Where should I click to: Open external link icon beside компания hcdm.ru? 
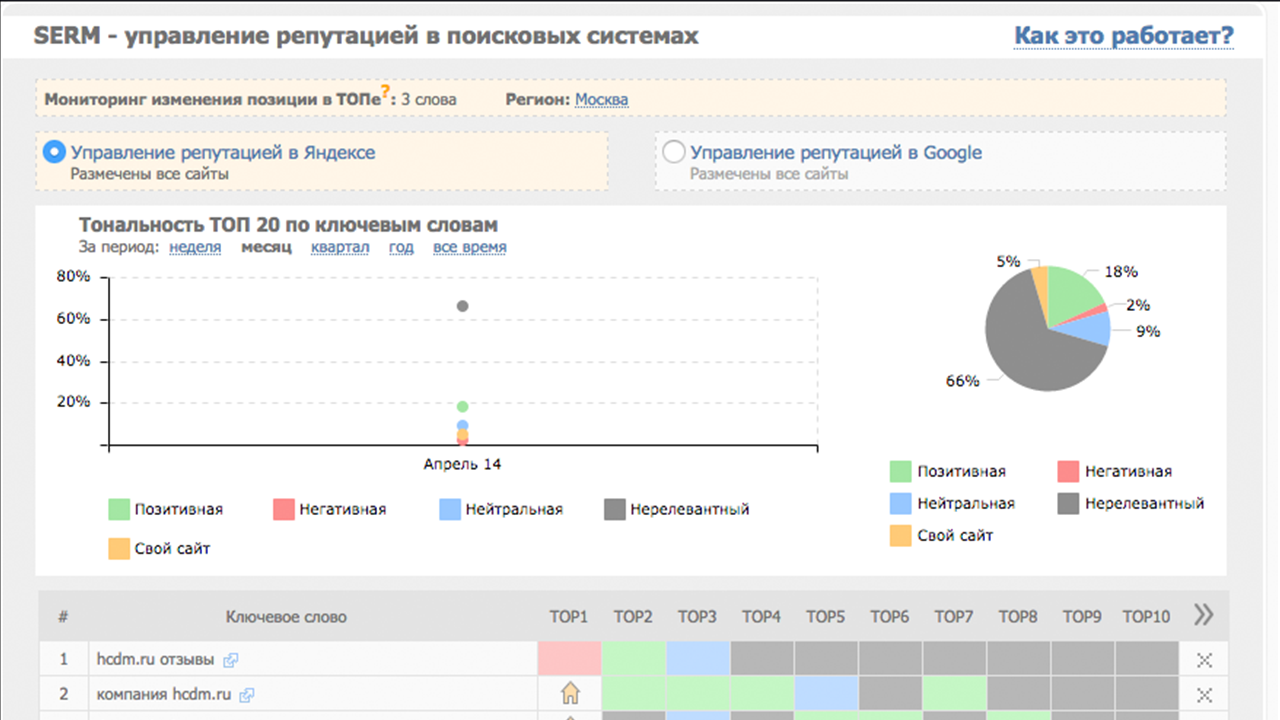click(248, 694)
